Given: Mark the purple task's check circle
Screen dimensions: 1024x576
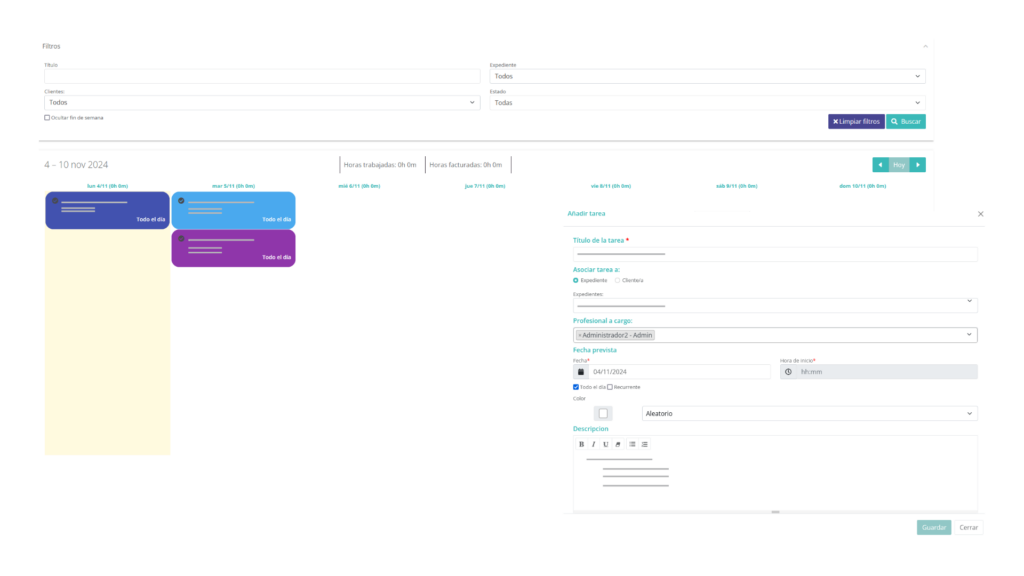Looking at the screenshot, I should click(181, 239).
